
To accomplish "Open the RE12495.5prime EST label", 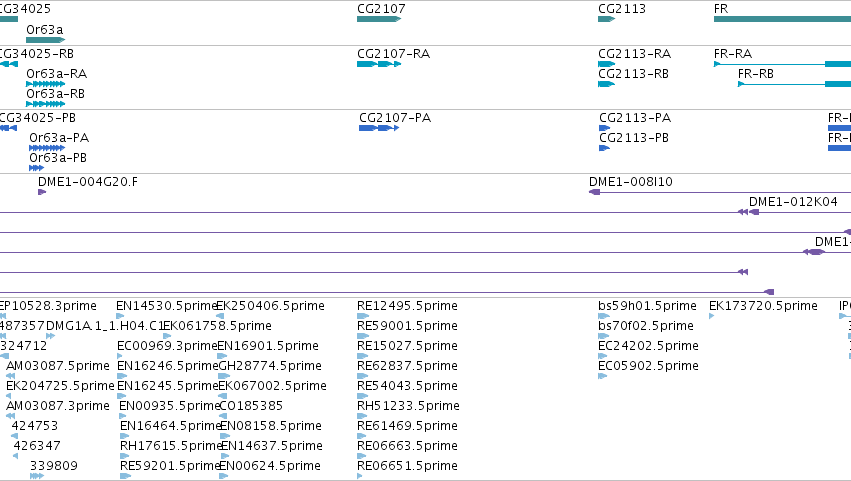I will click(407, 306).
